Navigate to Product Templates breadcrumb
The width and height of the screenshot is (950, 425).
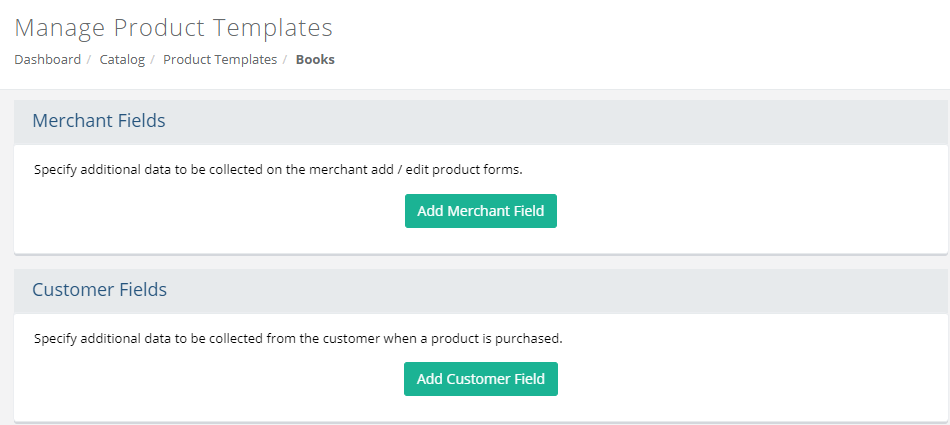pyautogui.click(x=220, y=59)
